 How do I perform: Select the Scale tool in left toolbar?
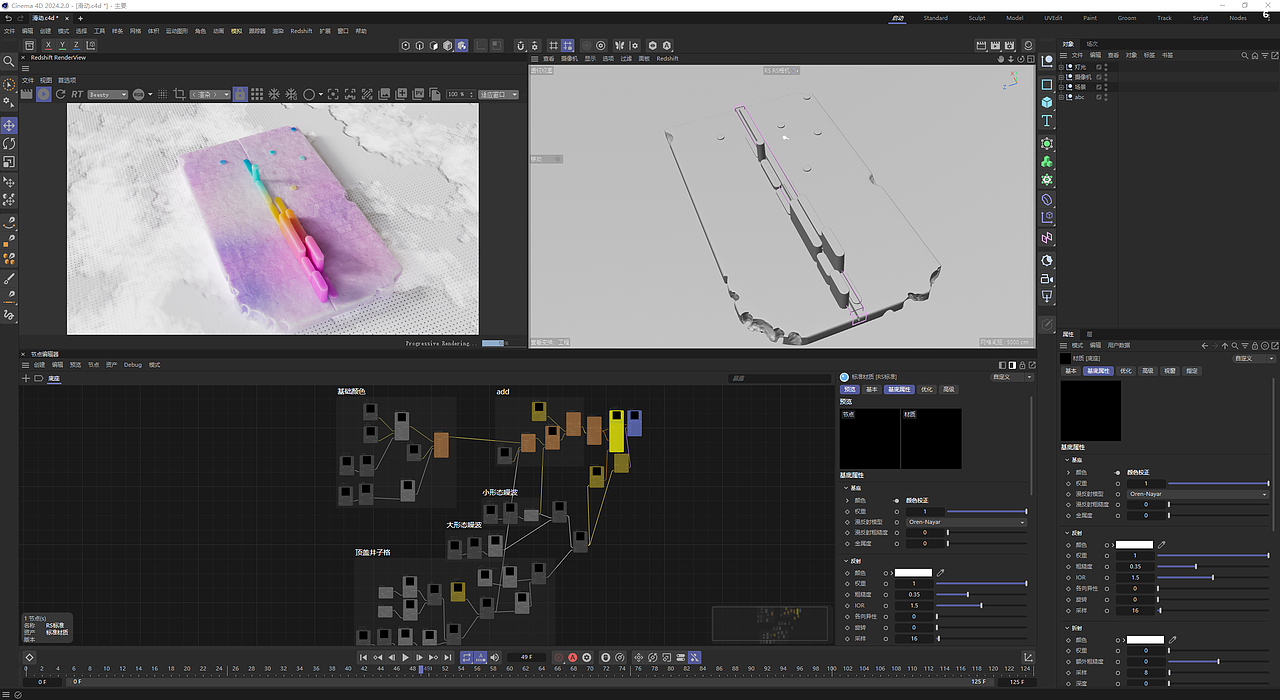click(x=9, y=161)
